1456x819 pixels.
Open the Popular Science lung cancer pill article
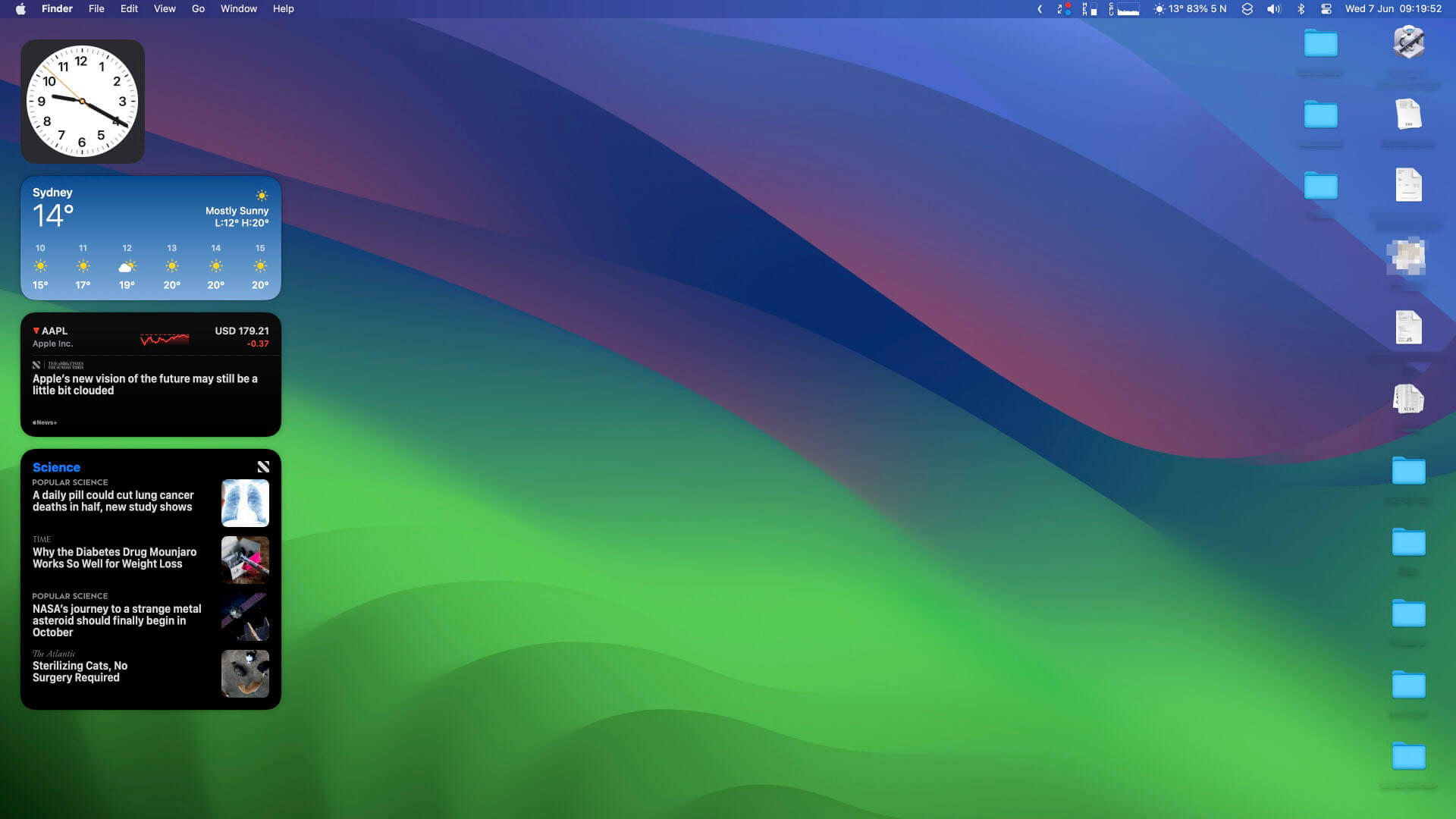(x=112, y=500)
